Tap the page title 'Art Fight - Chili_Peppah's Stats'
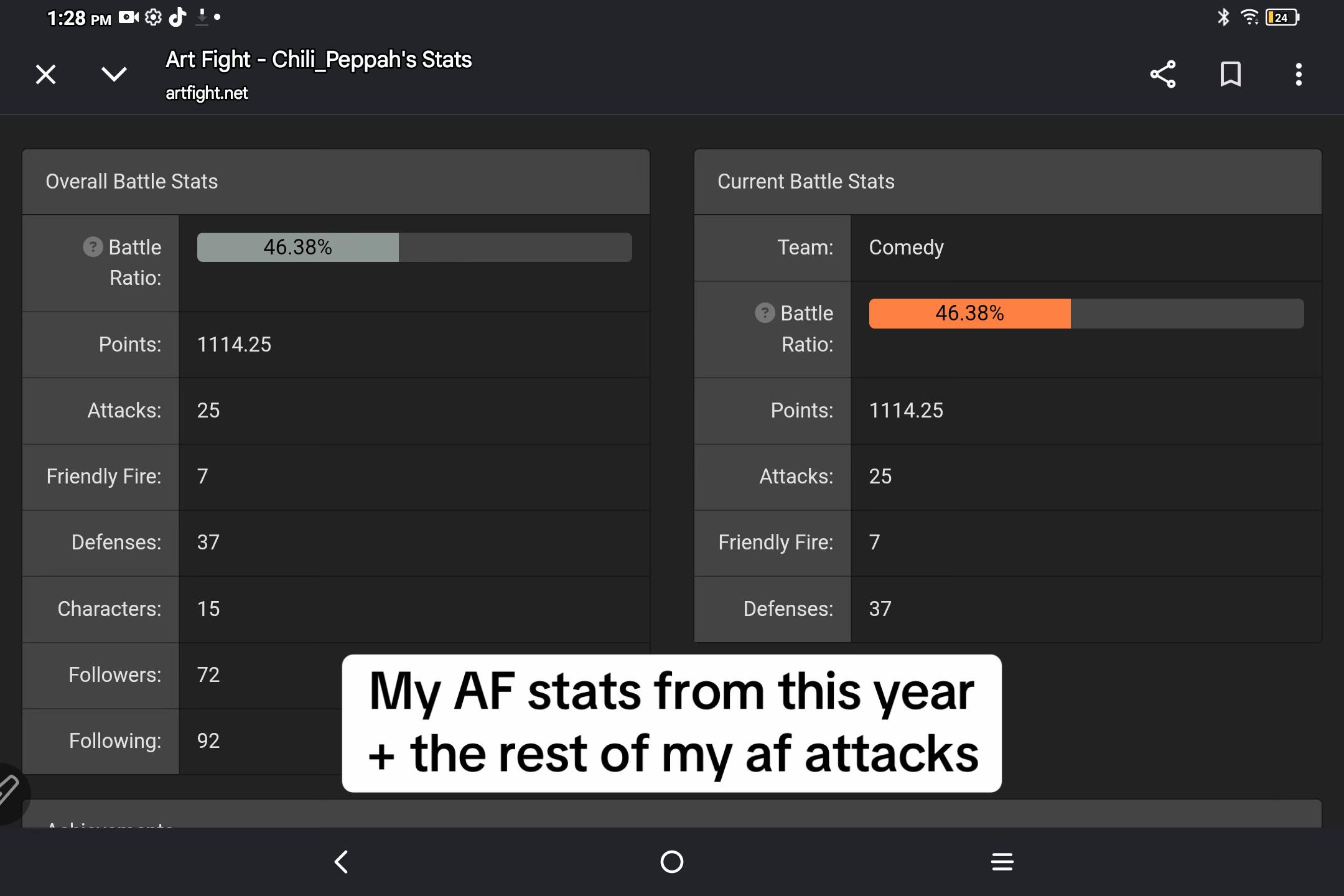 [x=319, y=60]
